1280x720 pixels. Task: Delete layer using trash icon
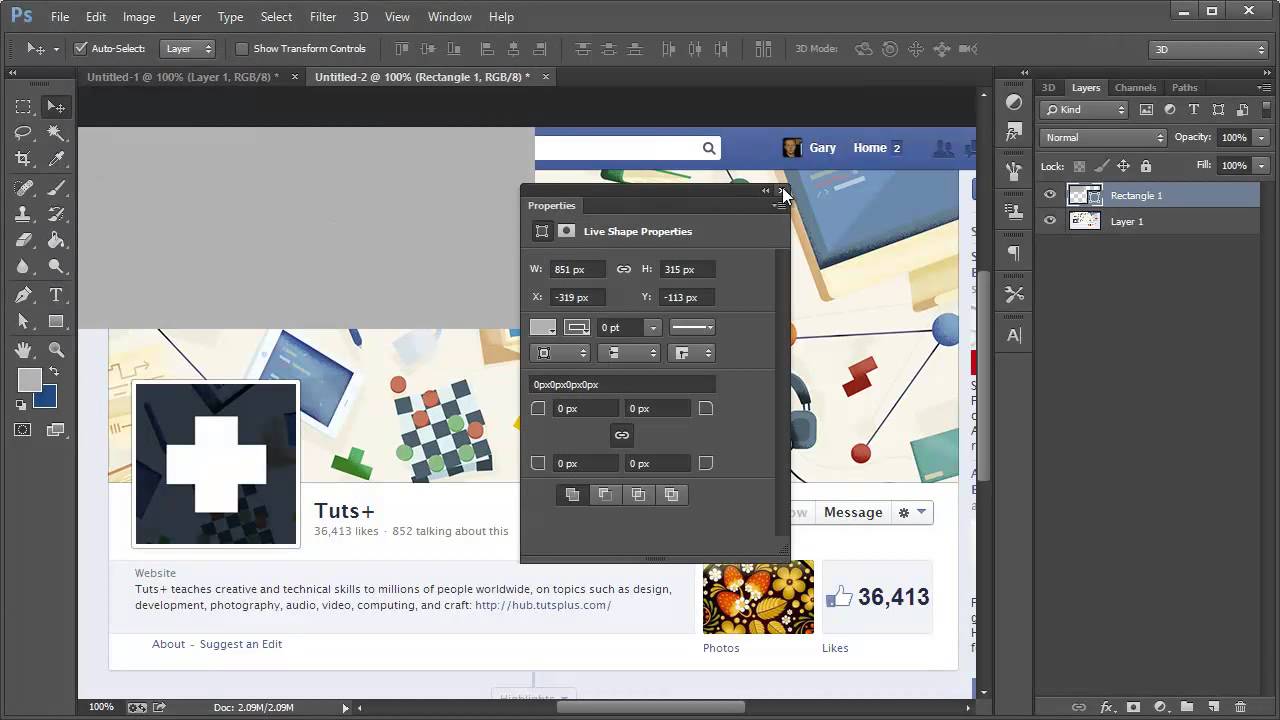1240,707
